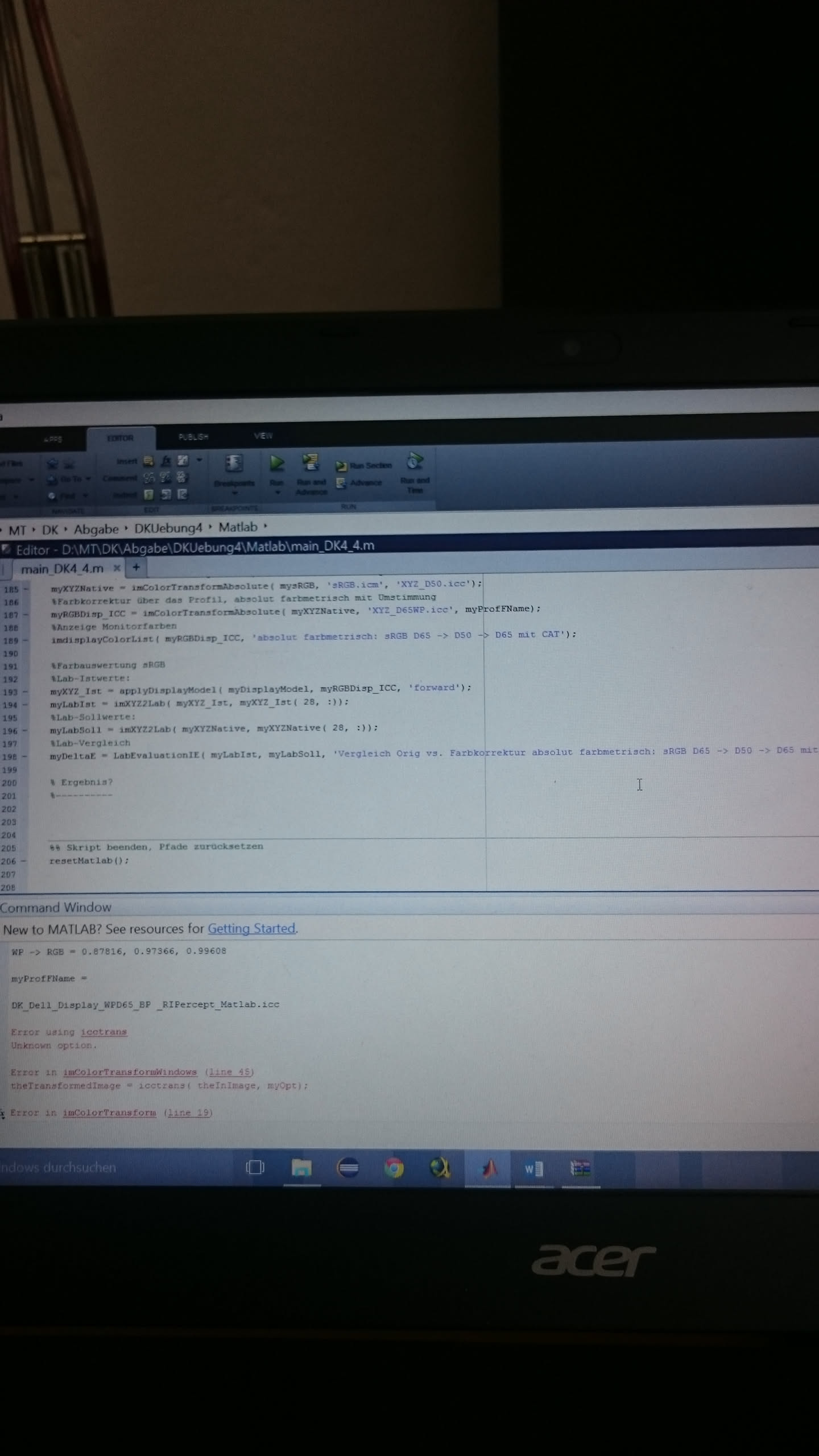Expand the Go To dropdown
Screen dimensions: 819x1456
pos(88,479)
